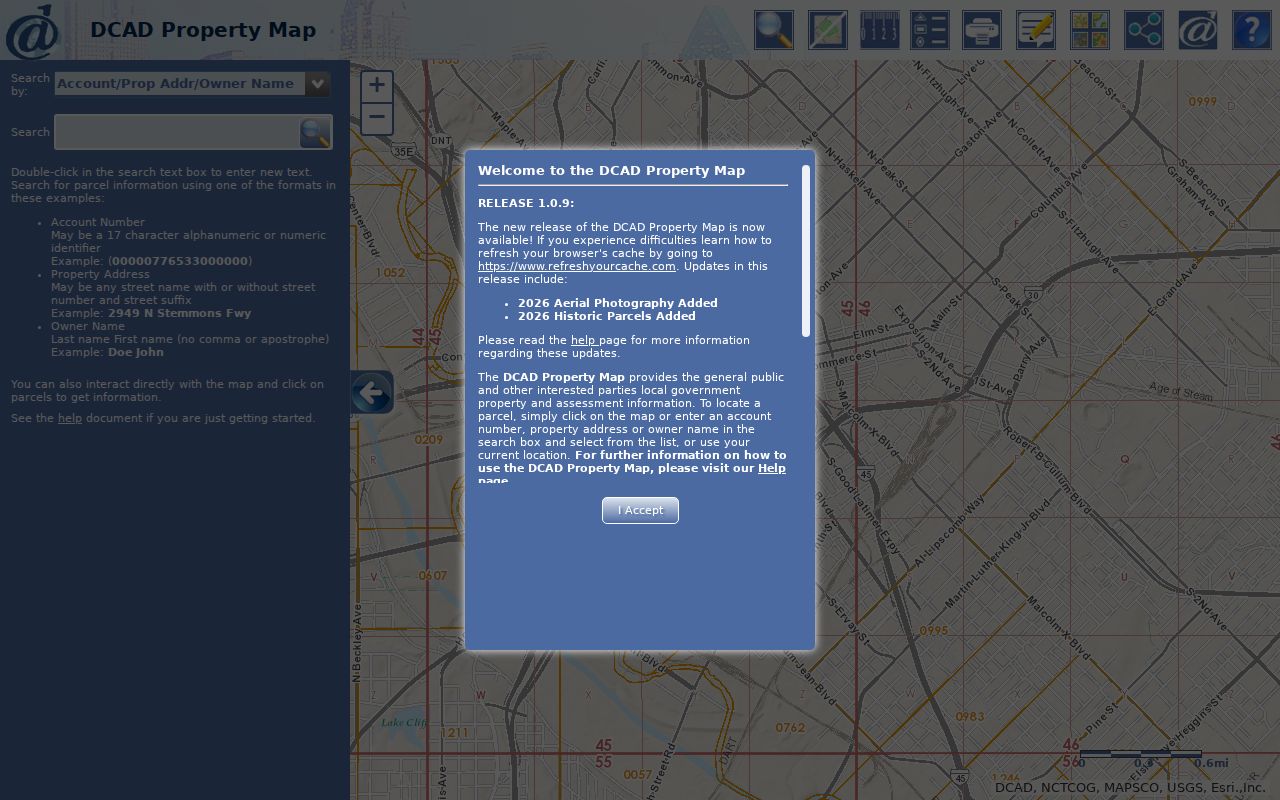Open the magnifier search tool in toolbar
The image size is (1280, 800).
[x=774, y=30]
